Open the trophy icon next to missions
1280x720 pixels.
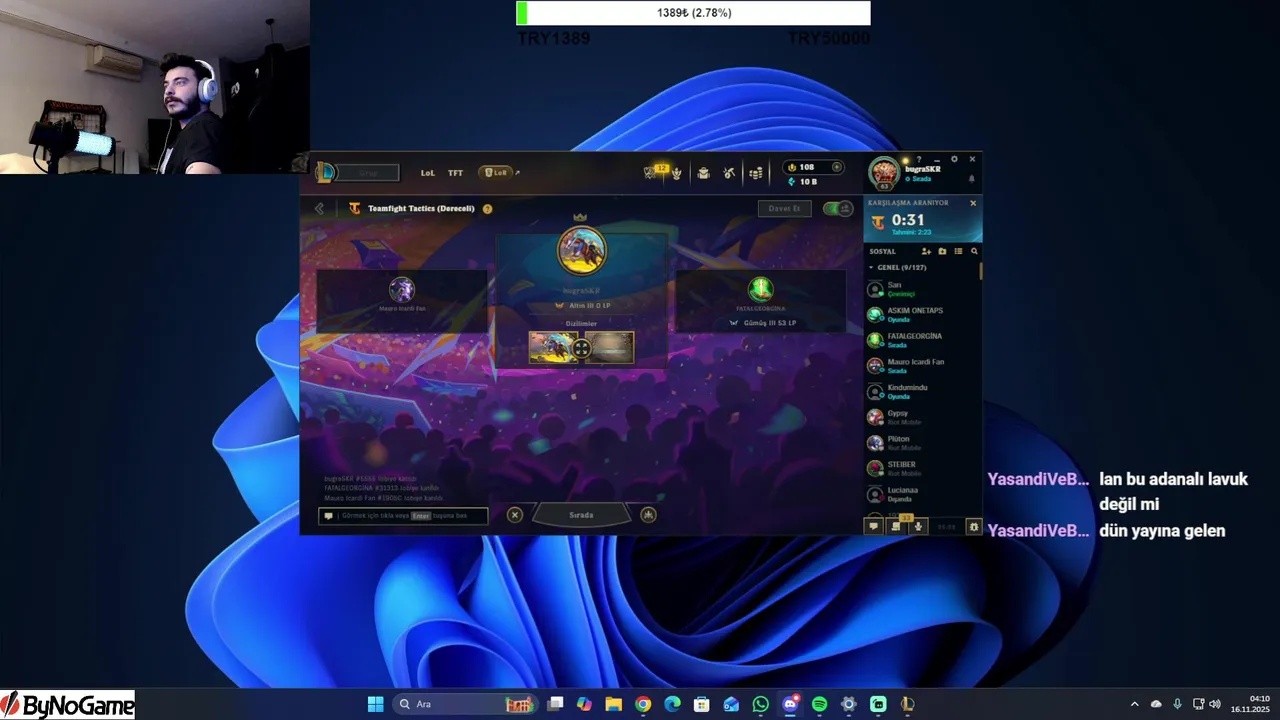click(x=677, y=173)
